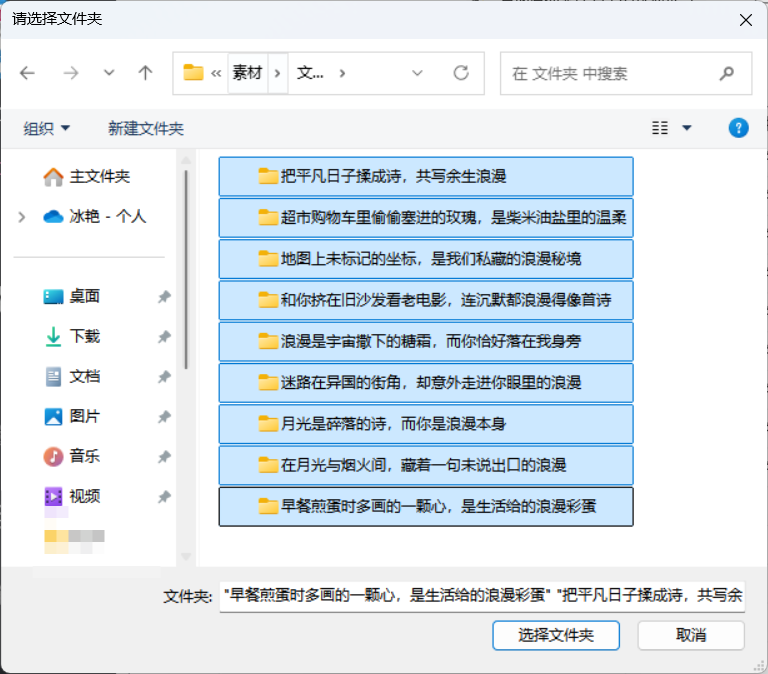
Task: Go forward using the right arrow
Action: [71, 73]
